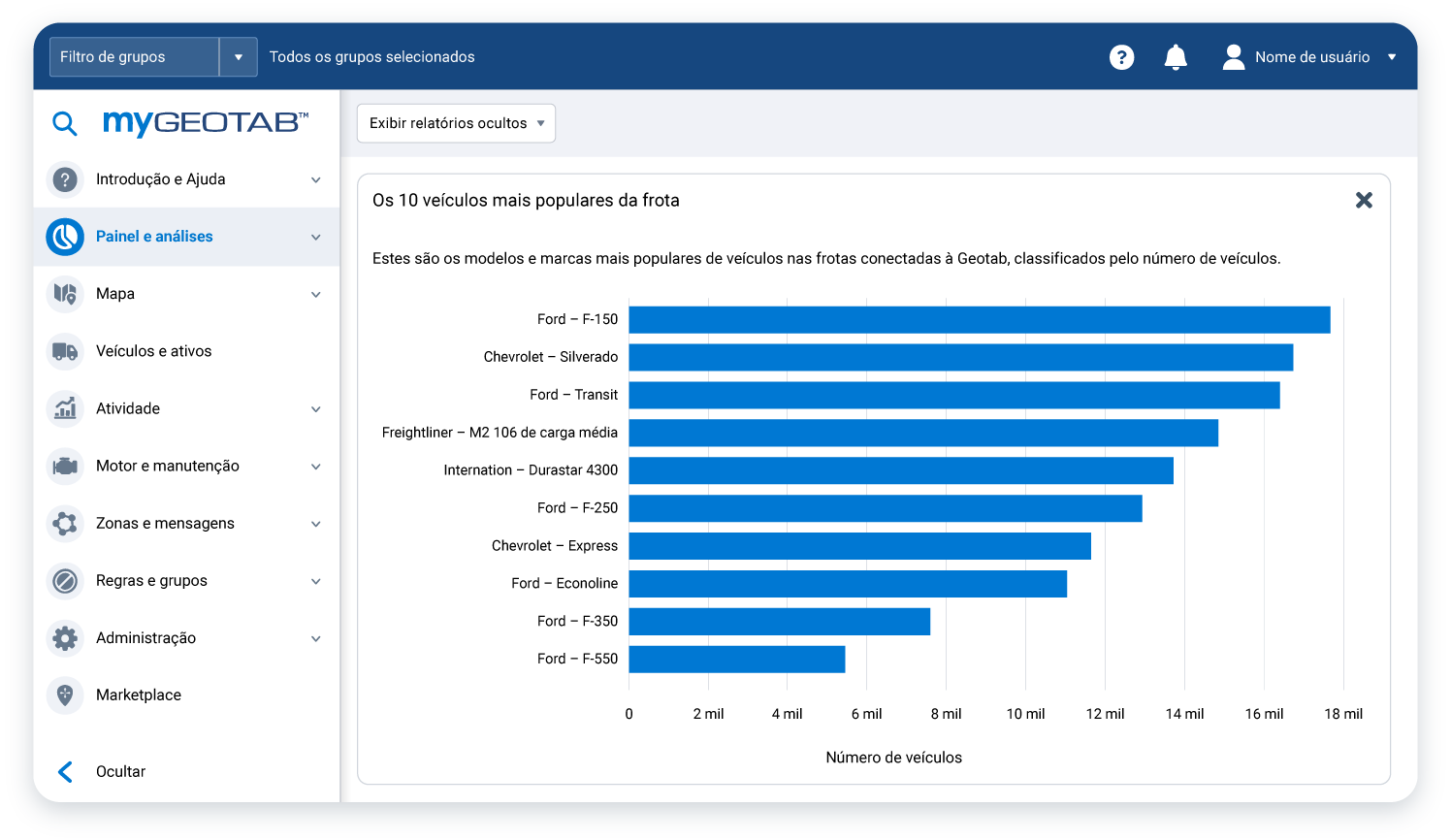Open Regras e grupos menu item
The width and height of the screenshot is (1451, 840).
pos(186,581)
